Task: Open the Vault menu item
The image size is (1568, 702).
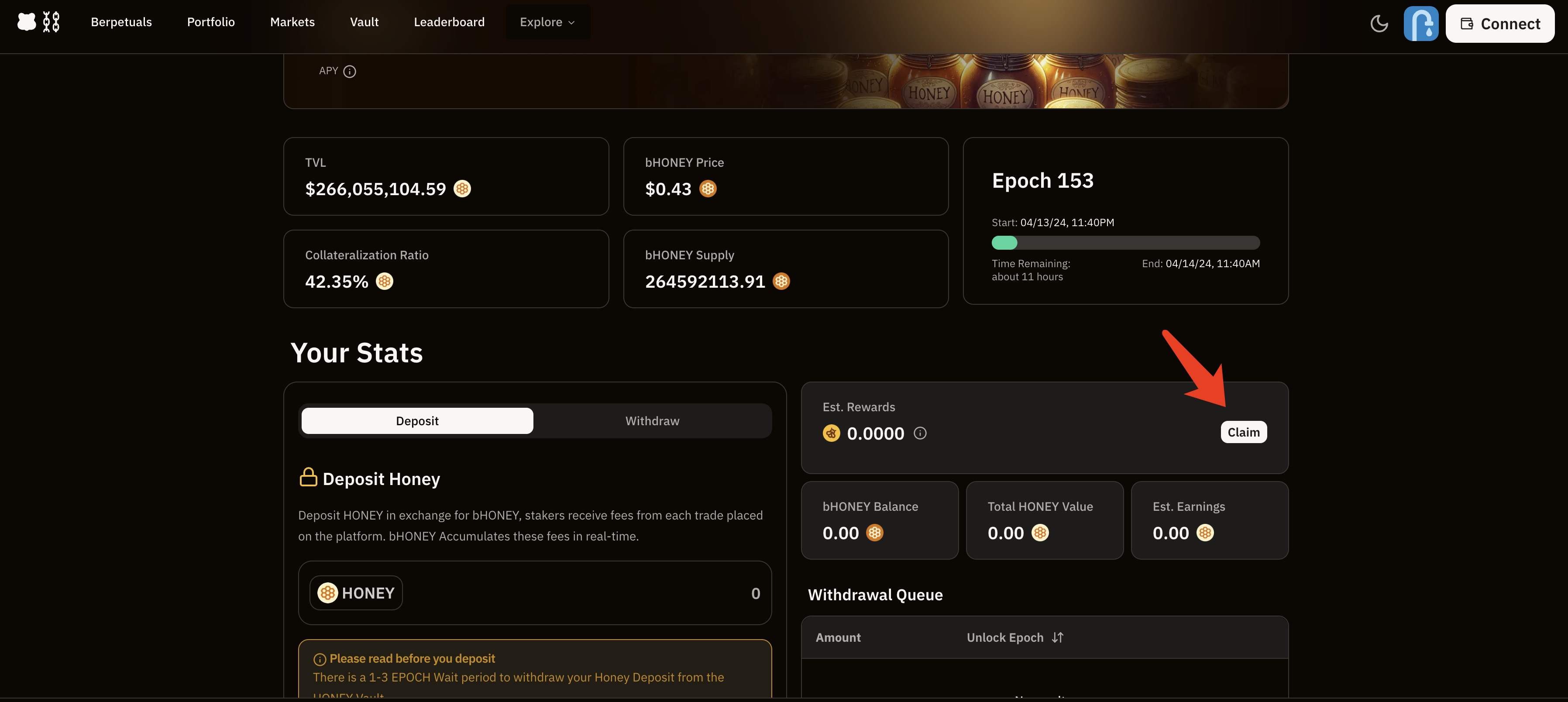Action: (x=364, y=22)
